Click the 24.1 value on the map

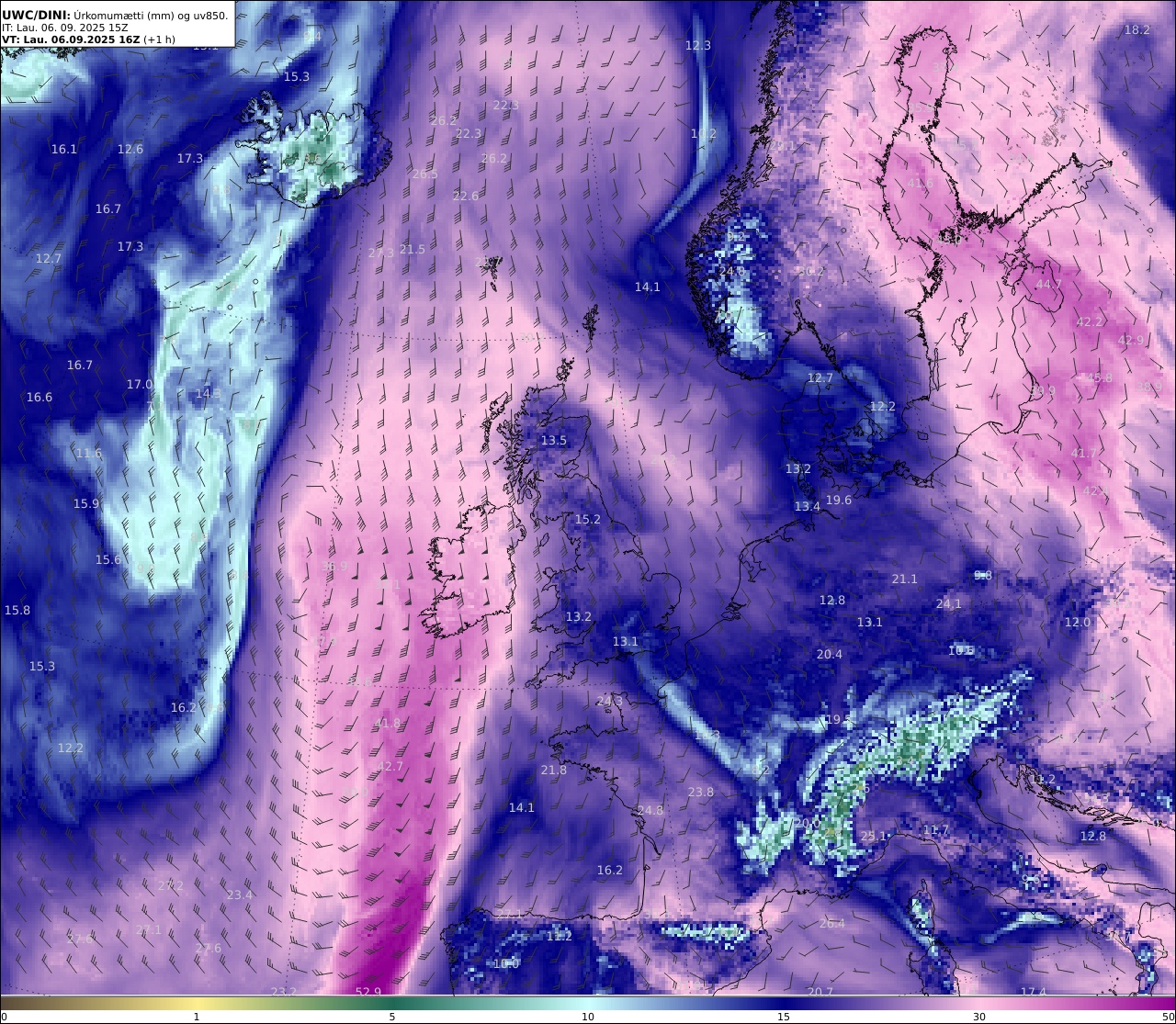pos(949,603)
